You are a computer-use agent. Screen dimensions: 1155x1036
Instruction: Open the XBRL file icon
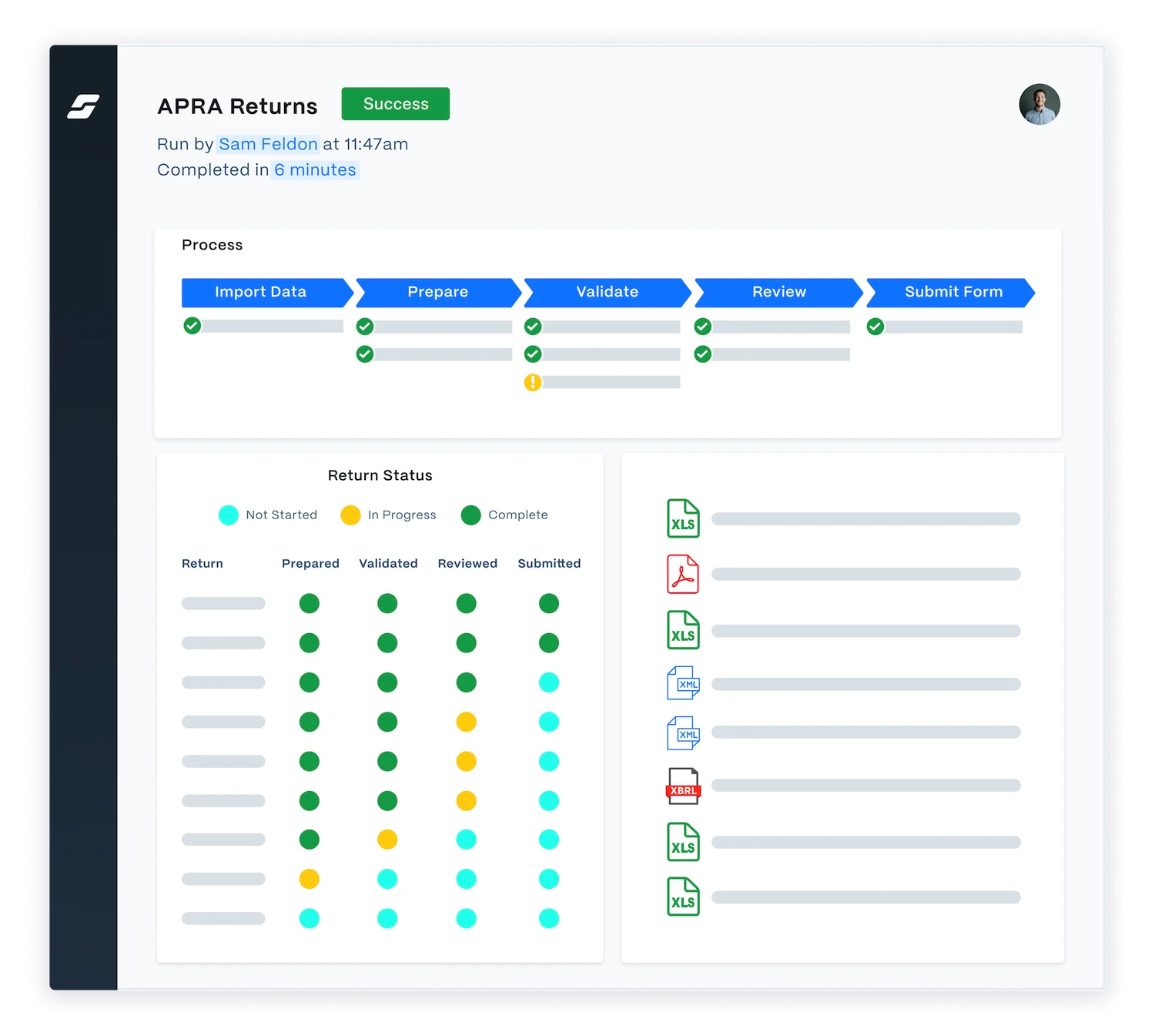point(683,786)
